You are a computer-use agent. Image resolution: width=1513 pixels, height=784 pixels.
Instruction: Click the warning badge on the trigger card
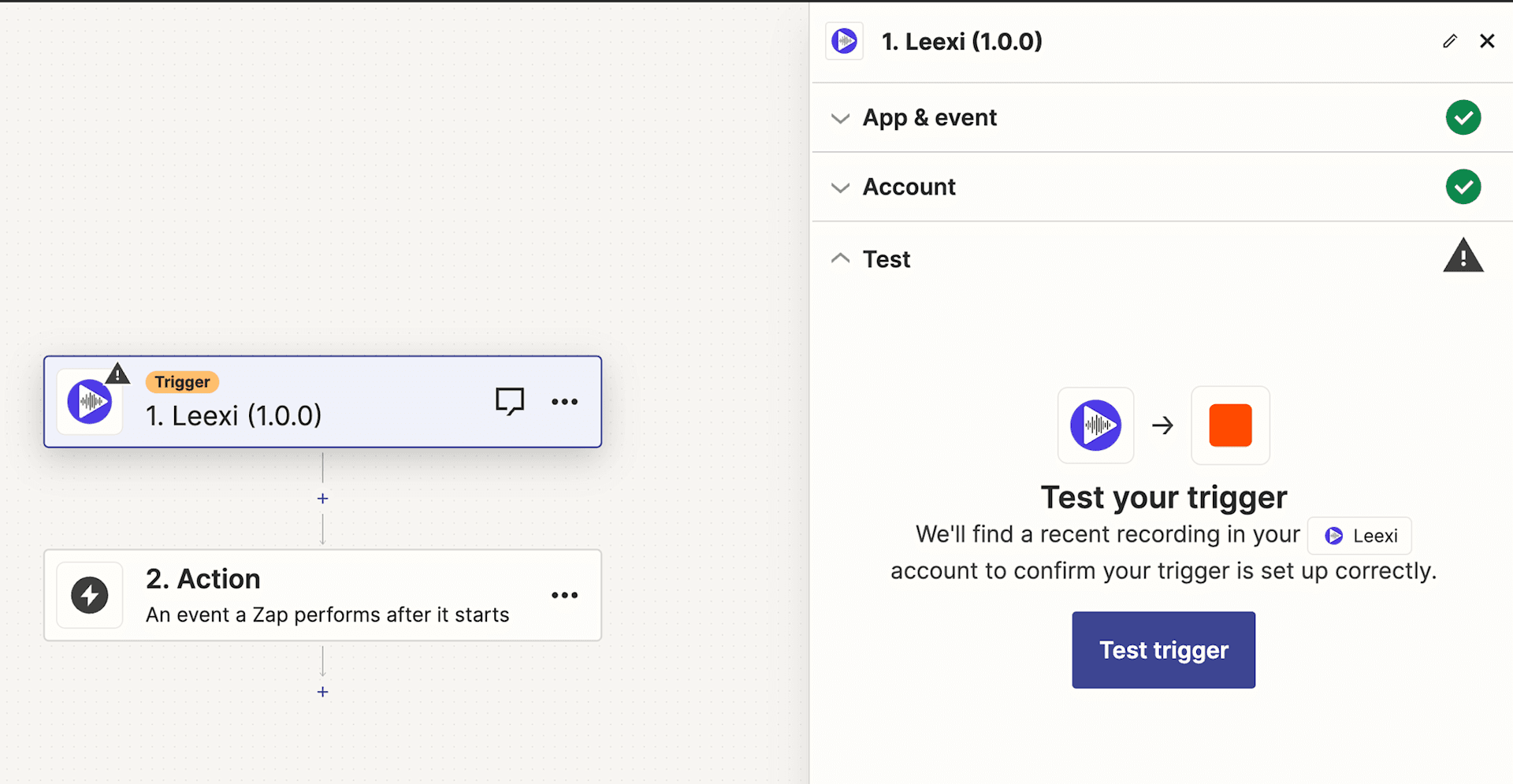(117, 374)
